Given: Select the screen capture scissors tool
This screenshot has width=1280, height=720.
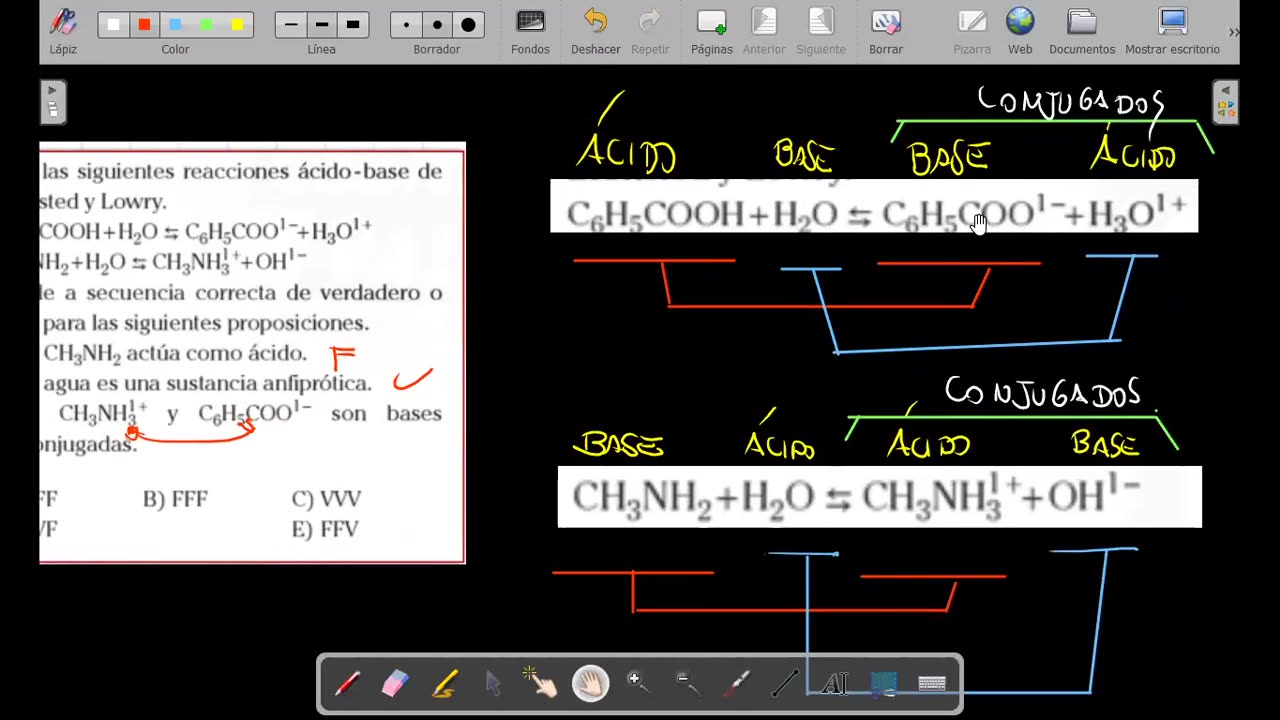Looking at the screenshot, I should tap(883, 684).
